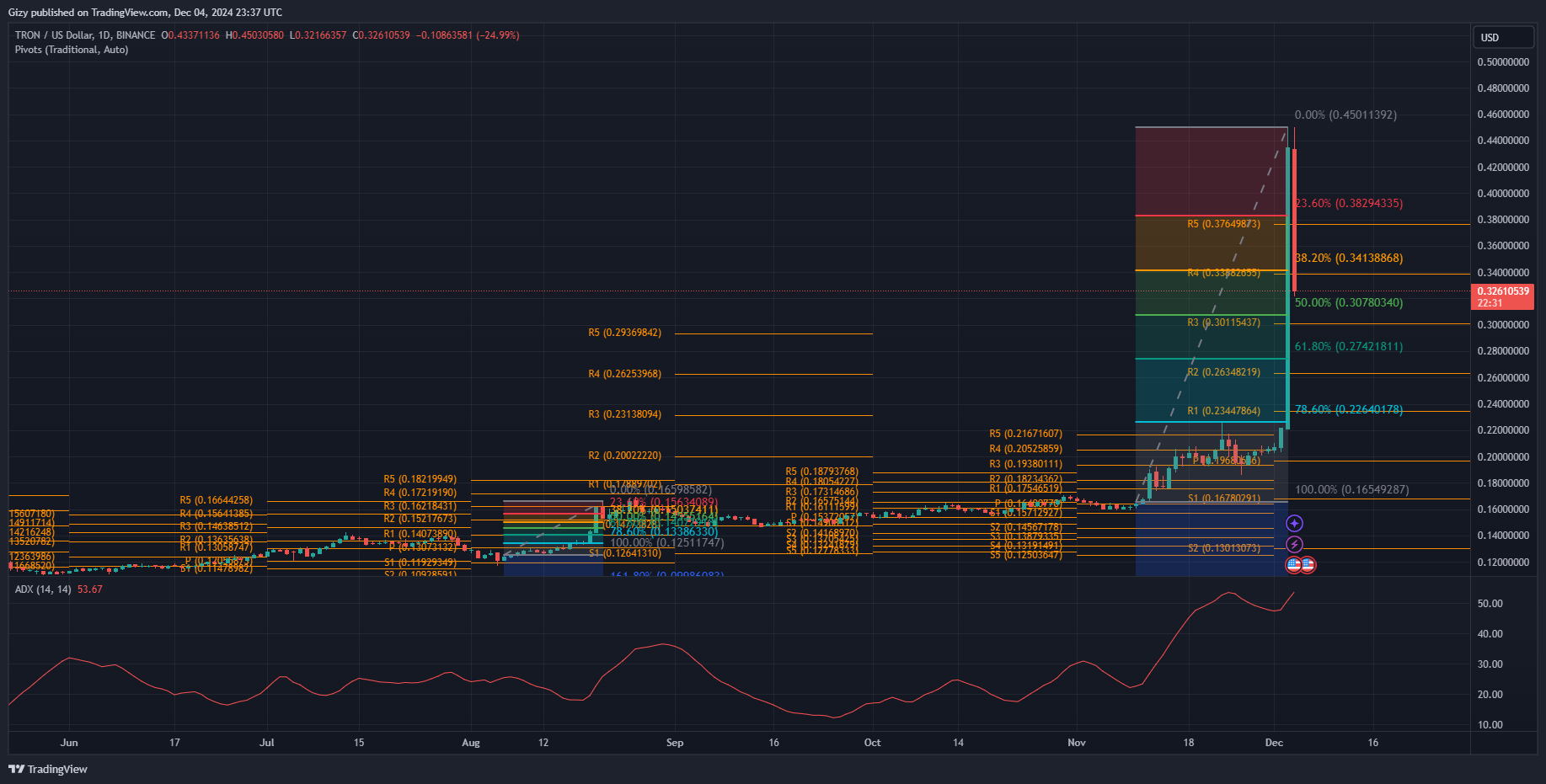Click the current price label 0.32610539
Viewport: 1546px width, 784px height.
pos(1502,296)
